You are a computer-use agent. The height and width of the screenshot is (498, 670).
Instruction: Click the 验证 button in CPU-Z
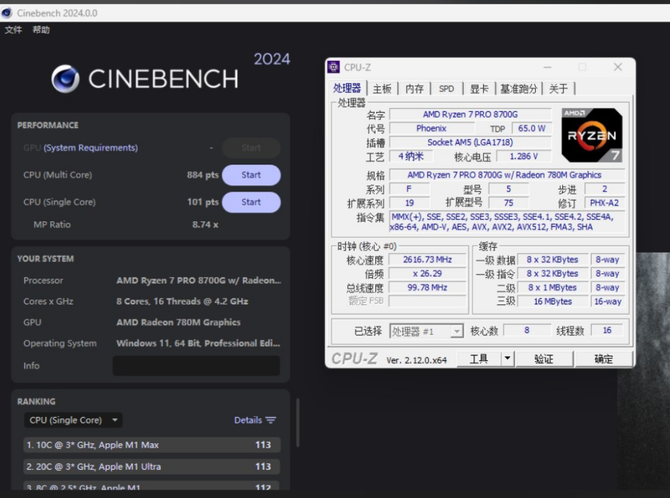(x=544, y=359)
